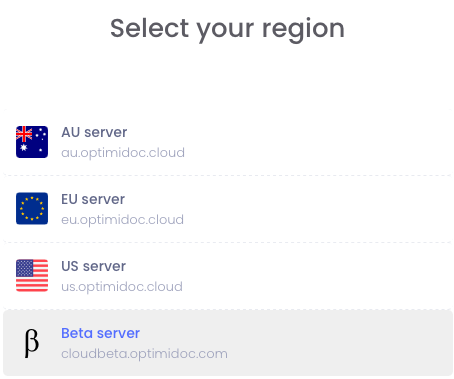Screen dimensions: 454x379
Task: Pick the Europe region entry
Action: point(228,209)
